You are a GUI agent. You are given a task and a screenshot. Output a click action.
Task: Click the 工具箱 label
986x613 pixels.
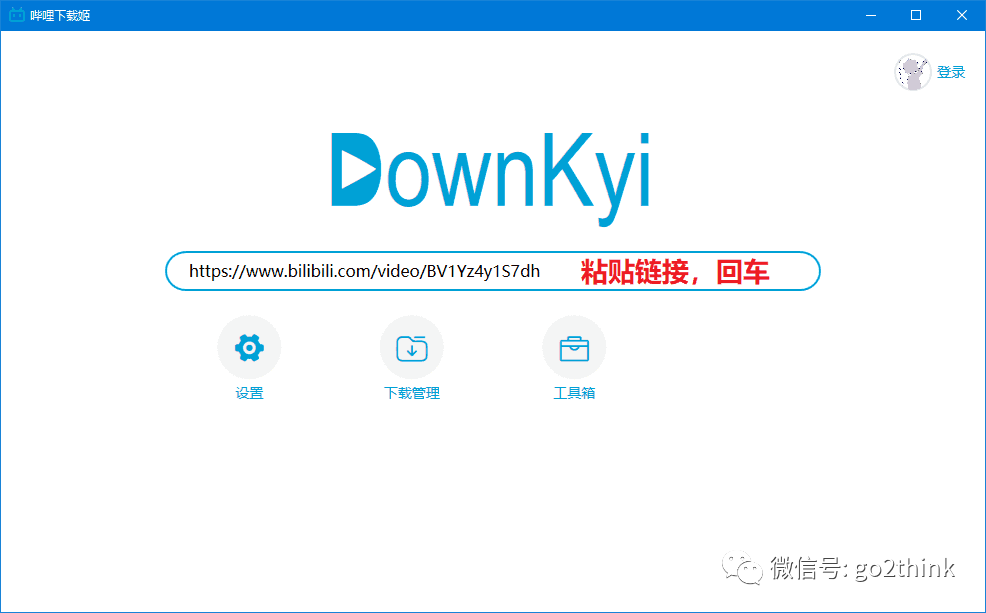point(574,393)
